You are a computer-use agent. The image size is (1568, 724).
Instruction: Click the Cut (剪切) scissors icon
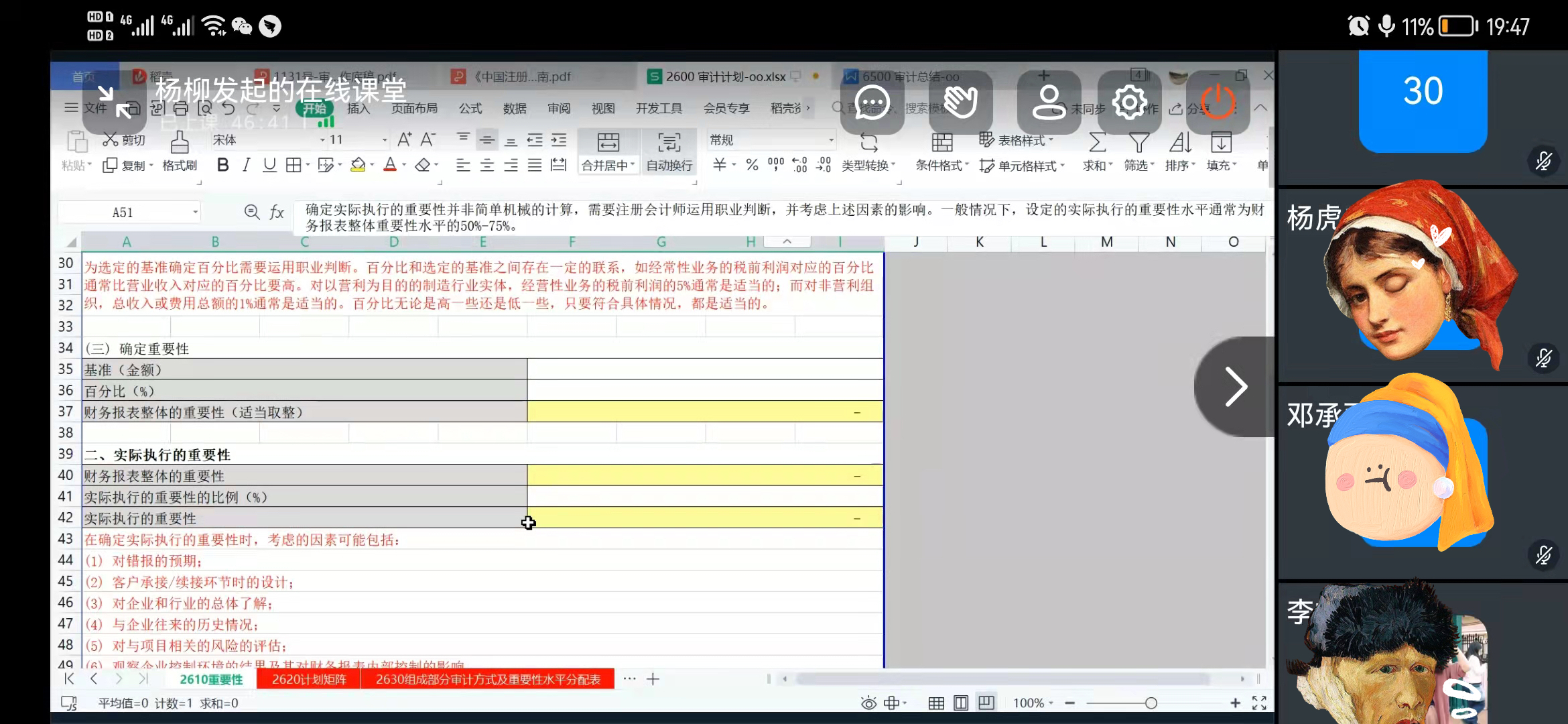[x=111, y=139]
